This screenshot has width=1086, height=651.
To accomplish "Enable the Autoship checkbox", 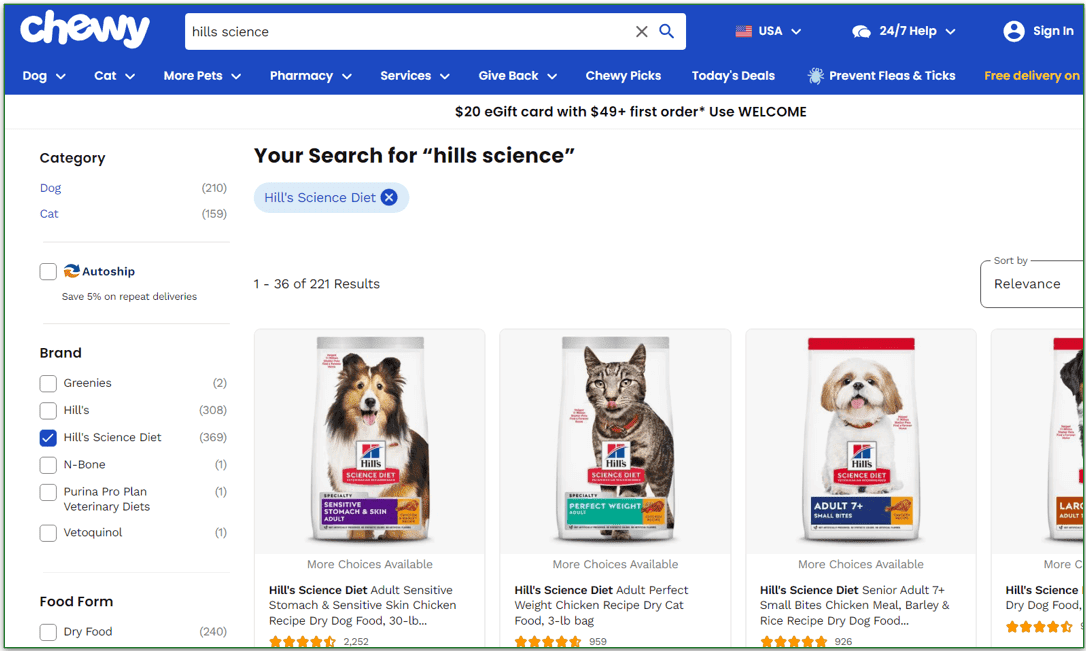I will [47, 271].
